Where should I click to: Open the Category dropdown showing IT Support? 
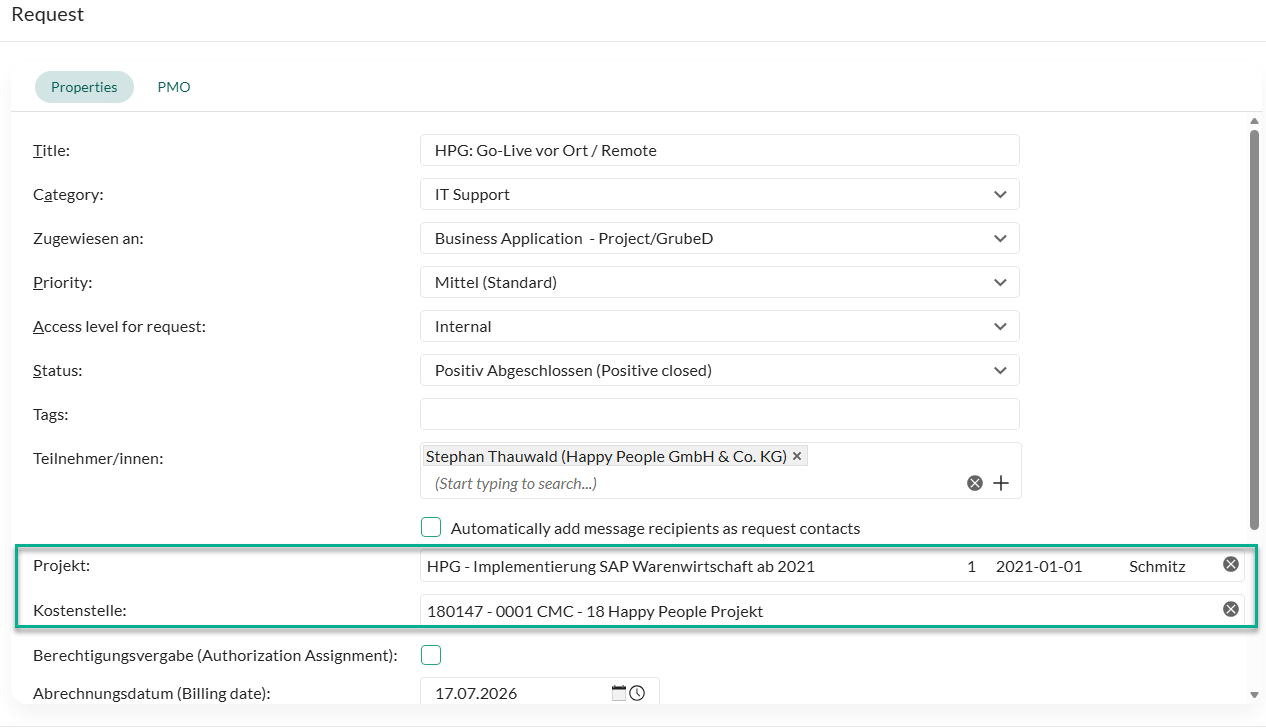click(720, 194)
